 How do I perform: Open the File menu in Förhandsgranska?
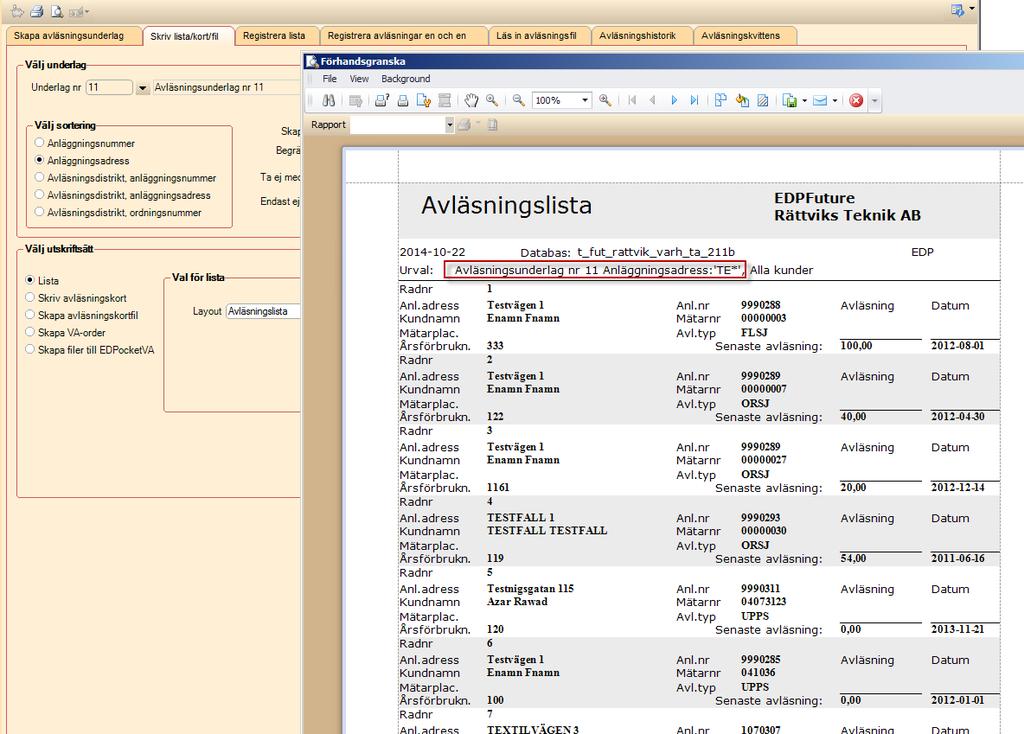pos(330,78)
